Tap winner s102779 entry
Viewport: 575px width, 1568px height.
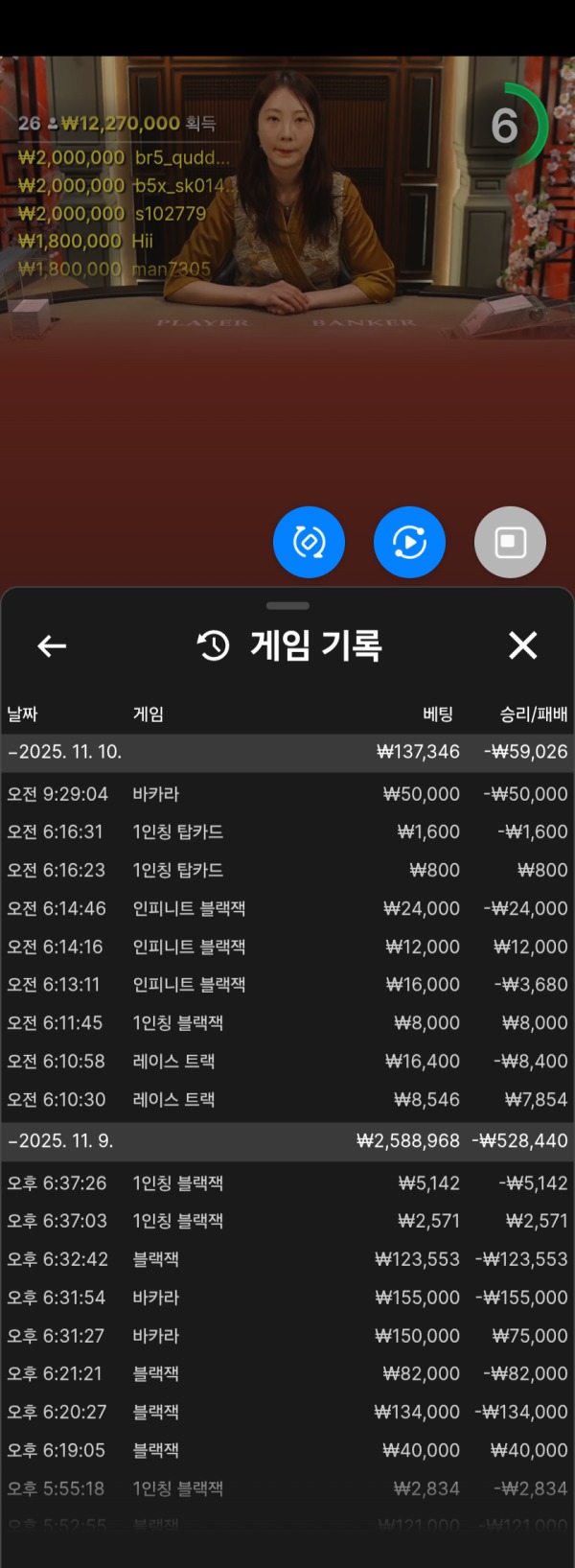(112, 213)
